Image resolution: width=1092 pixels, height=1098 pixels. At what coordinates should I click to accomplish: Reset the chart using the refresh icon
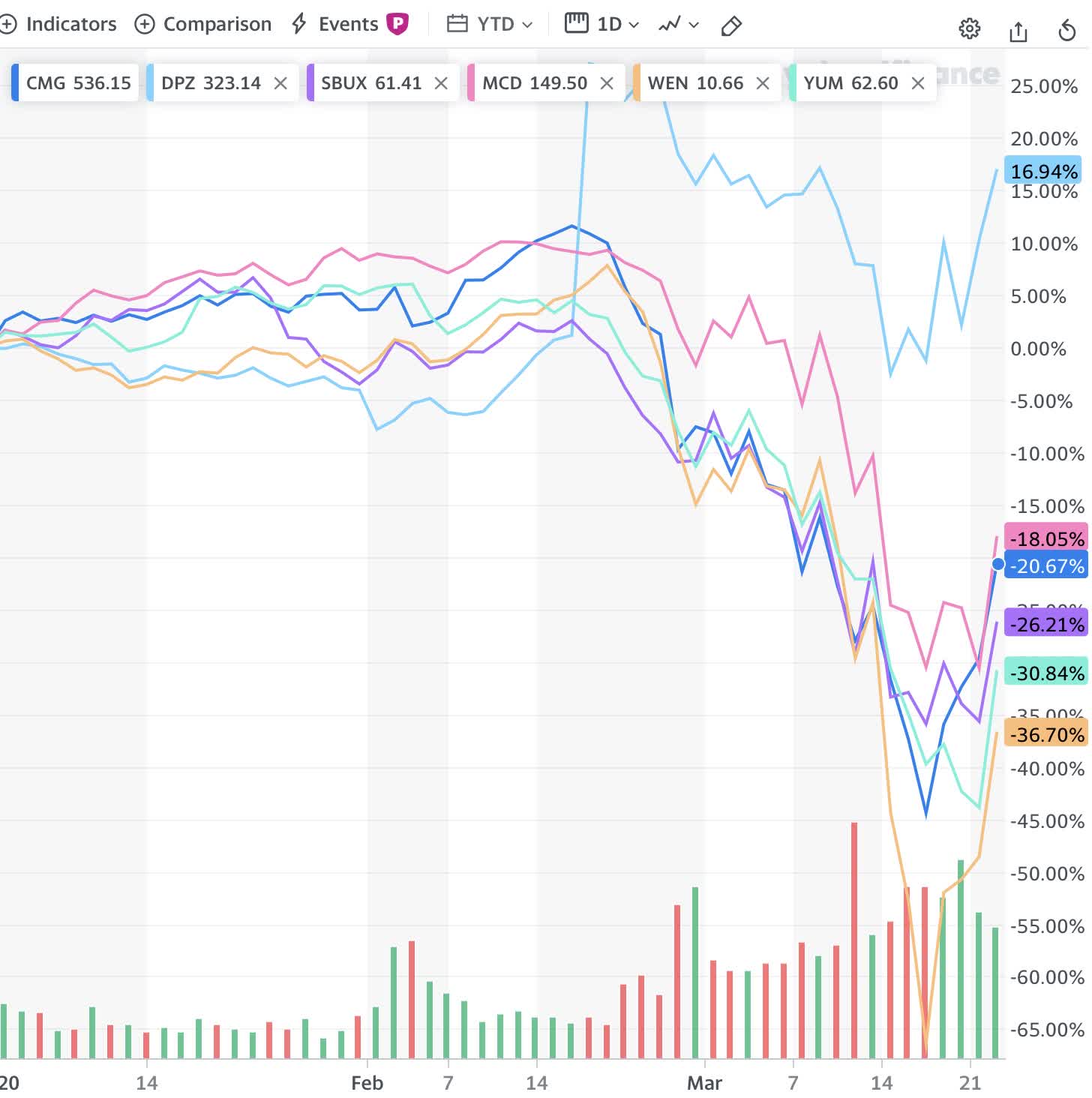point(1068,28)
